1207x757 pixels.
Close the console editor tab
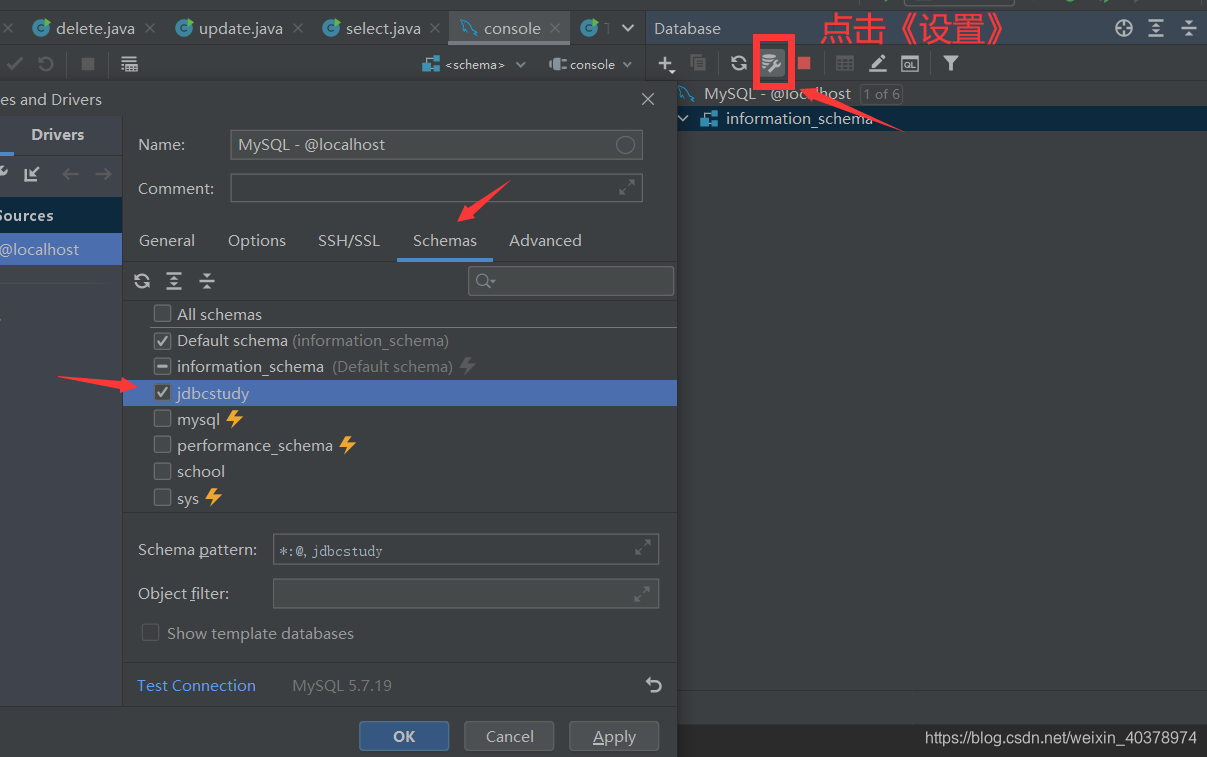click(555, 28)
